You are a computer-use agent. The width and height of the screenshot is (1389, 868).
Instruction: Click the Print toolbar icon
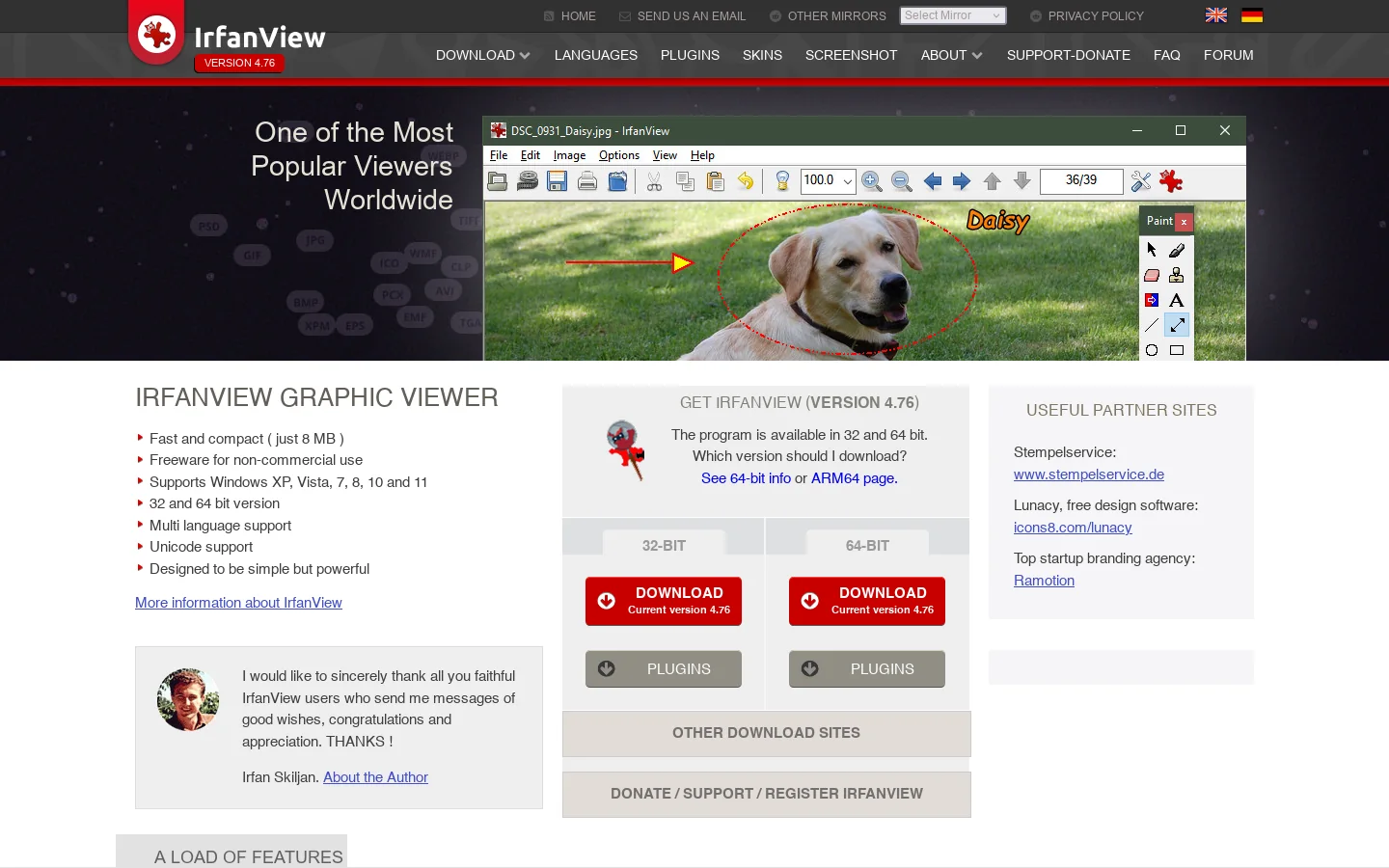[587, 181]
